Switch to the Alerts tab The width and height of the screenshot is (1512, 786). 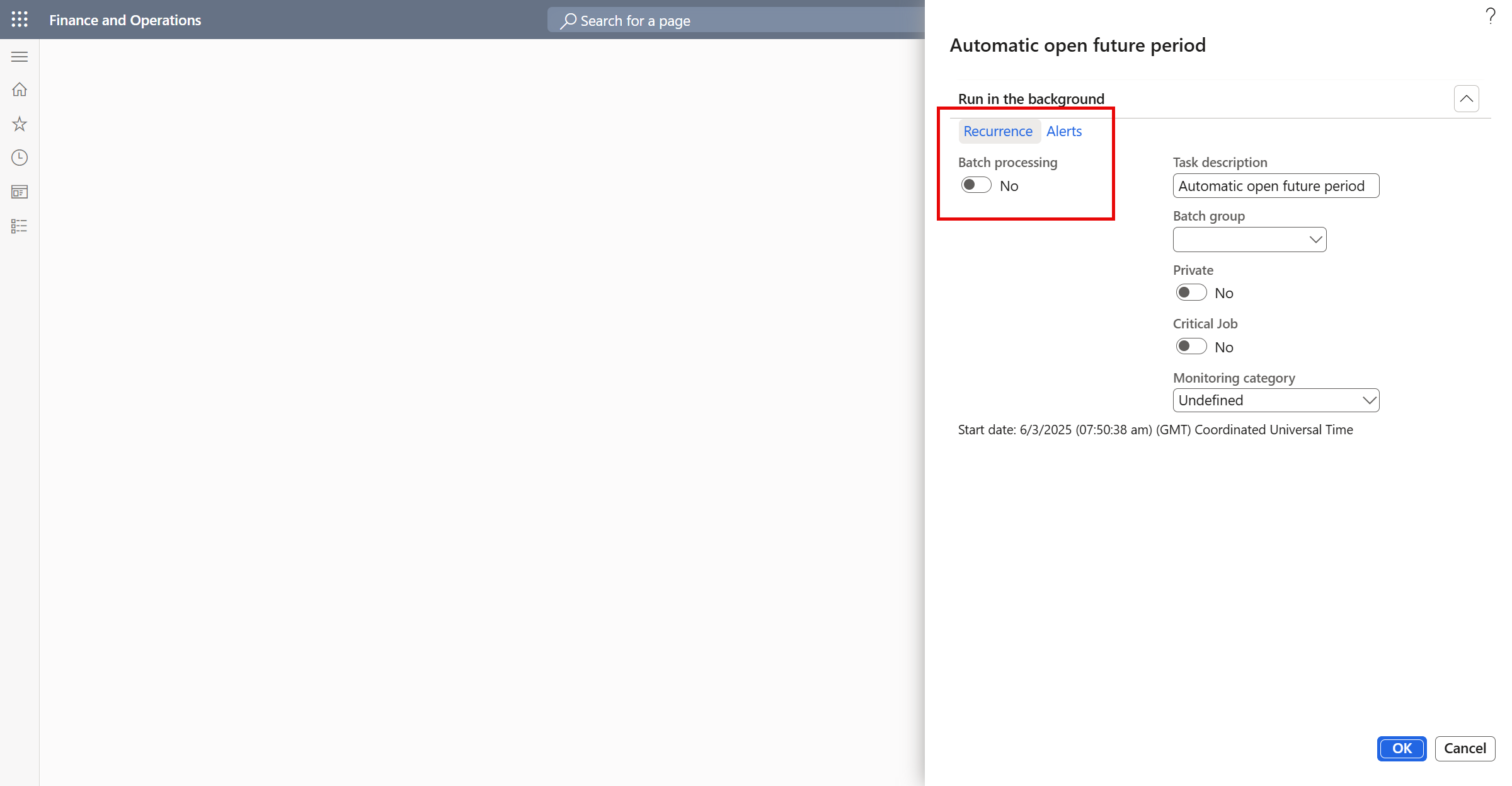coord(1063,131)
